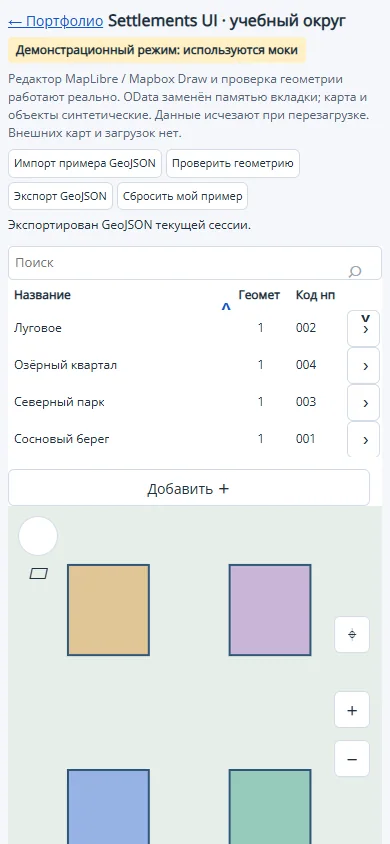Image resolution: width=390 pixels, height=844 pixels.
Task: Open the chevron for Луговое row
Action: click(364, 328)
